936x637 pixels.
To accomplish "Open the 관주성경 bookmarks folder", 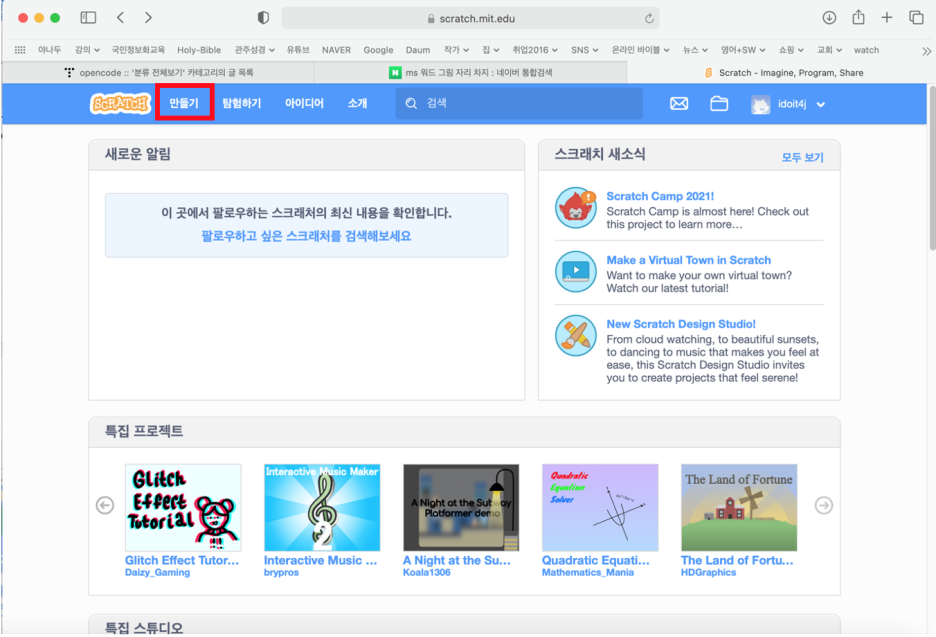I will (255, 50).
